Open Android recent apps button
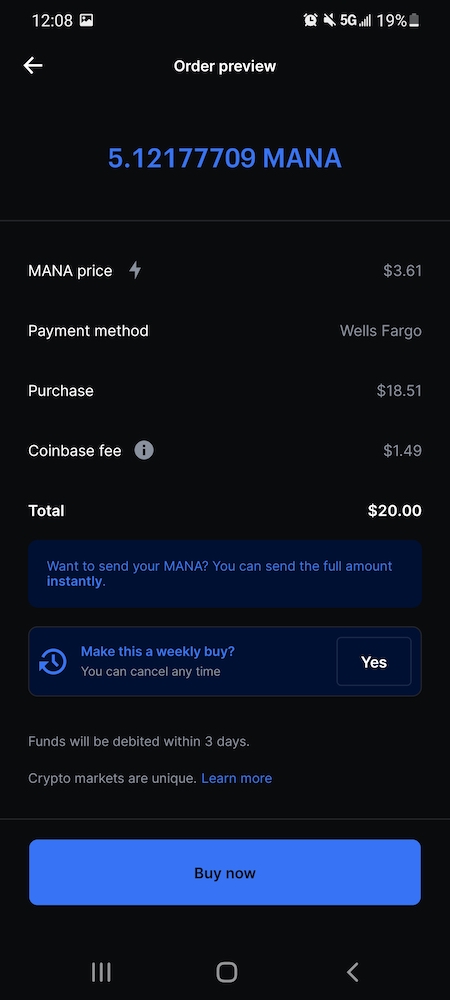This screenshot has width=450, height=1000. point(101,972)
